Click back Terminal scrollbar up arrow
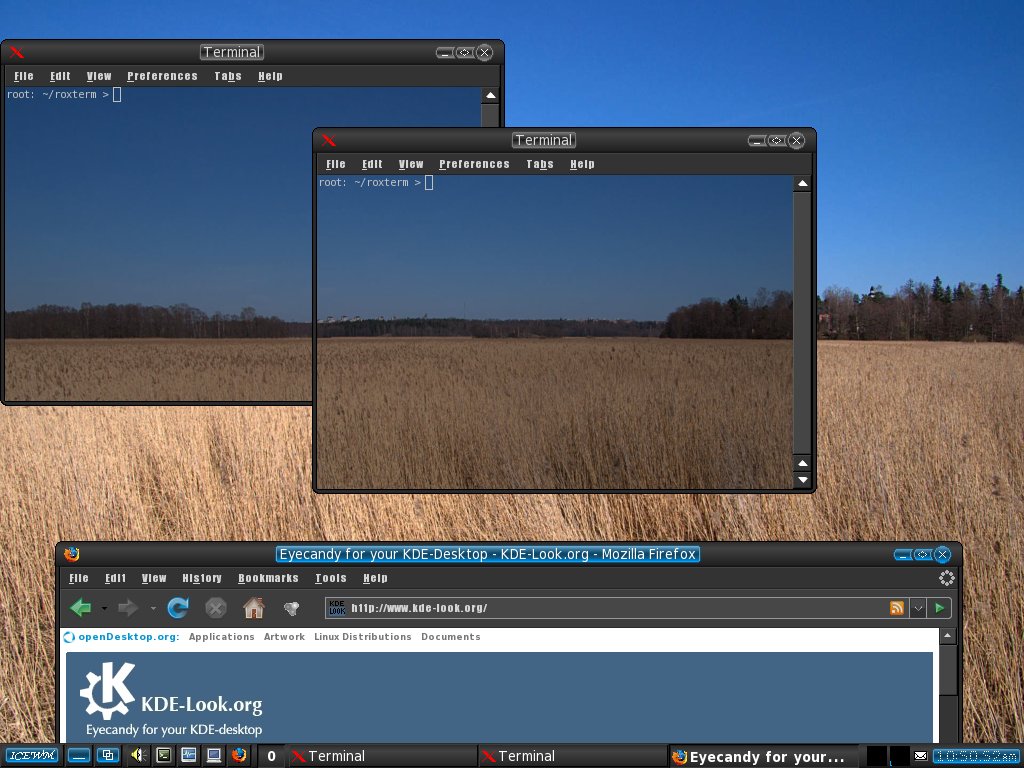This screenshot has height=768, width=1024. pos(490,95)
